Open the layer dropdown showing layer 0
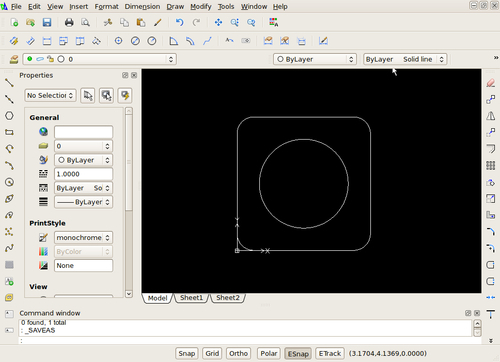Image resolution: width=500 pixels, height=362 pixels. 99,59
